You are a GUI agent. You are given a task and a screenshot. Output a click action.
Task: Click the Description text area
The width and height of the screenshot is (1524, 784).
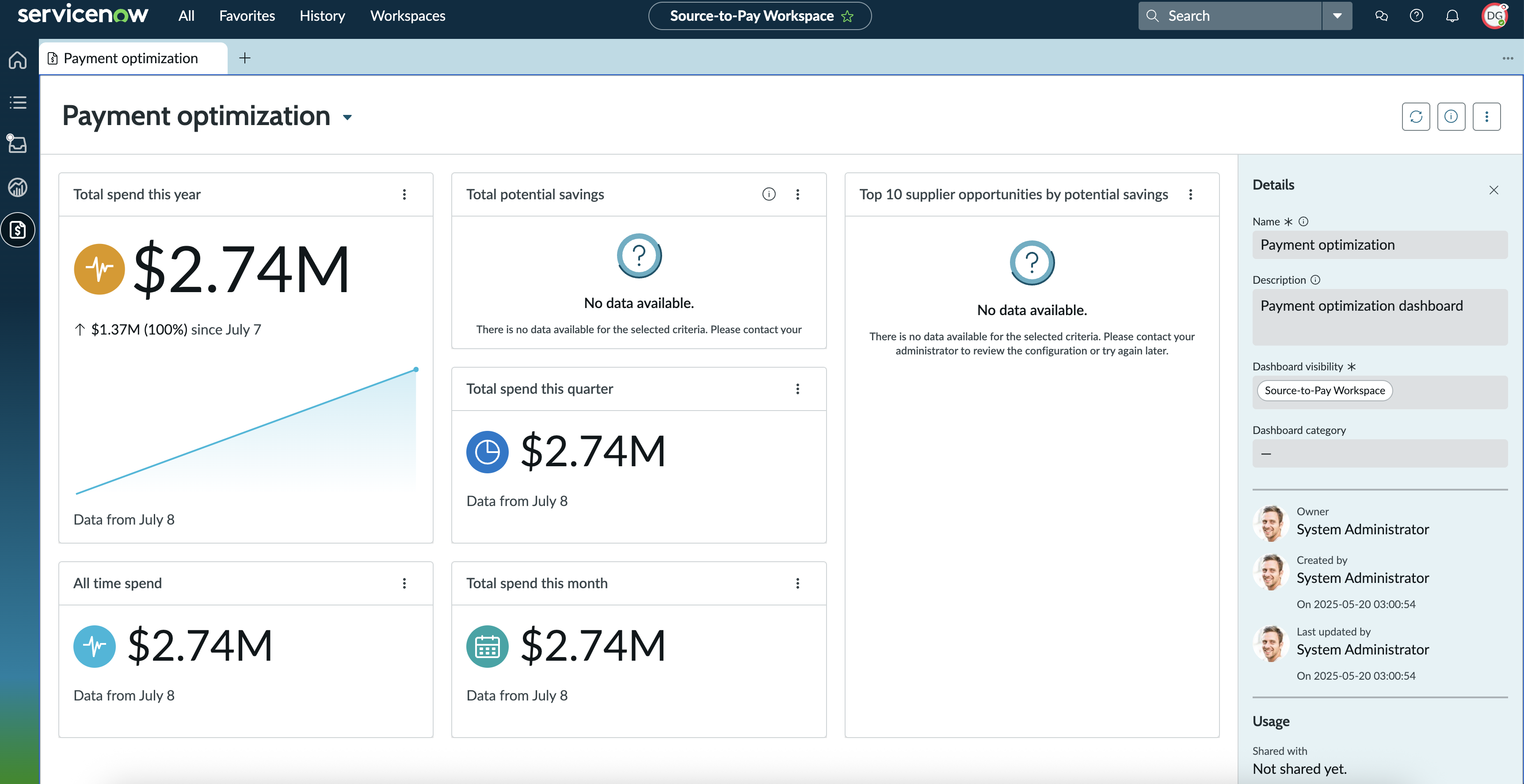1379,317
